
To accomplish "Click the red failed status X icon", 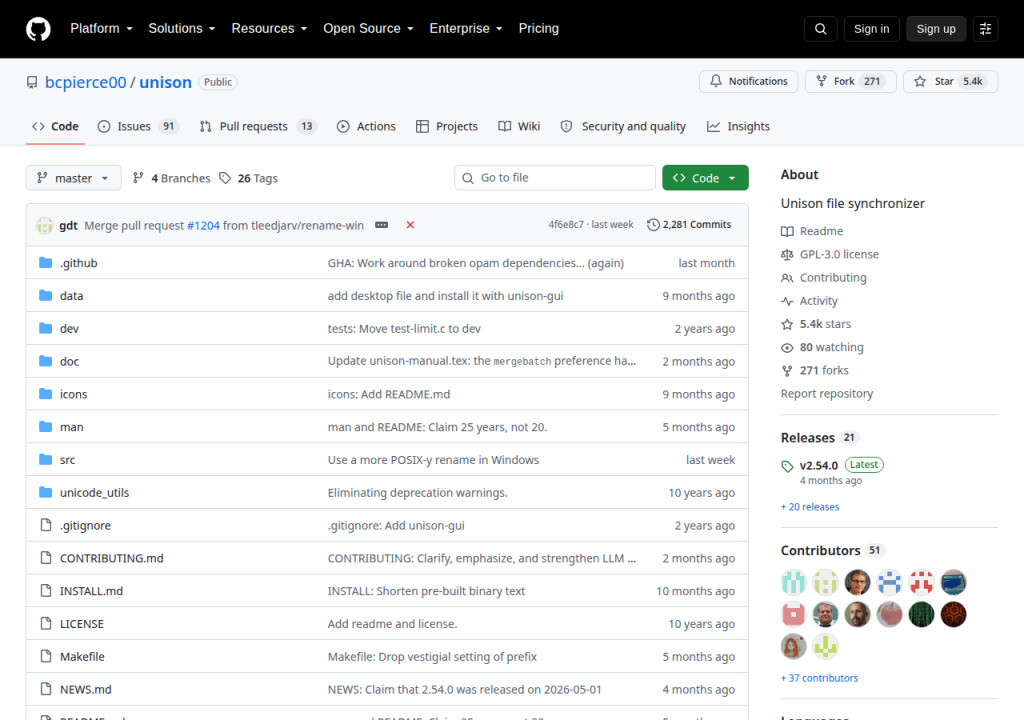I will pyautogui.click(x=410, y=225).
